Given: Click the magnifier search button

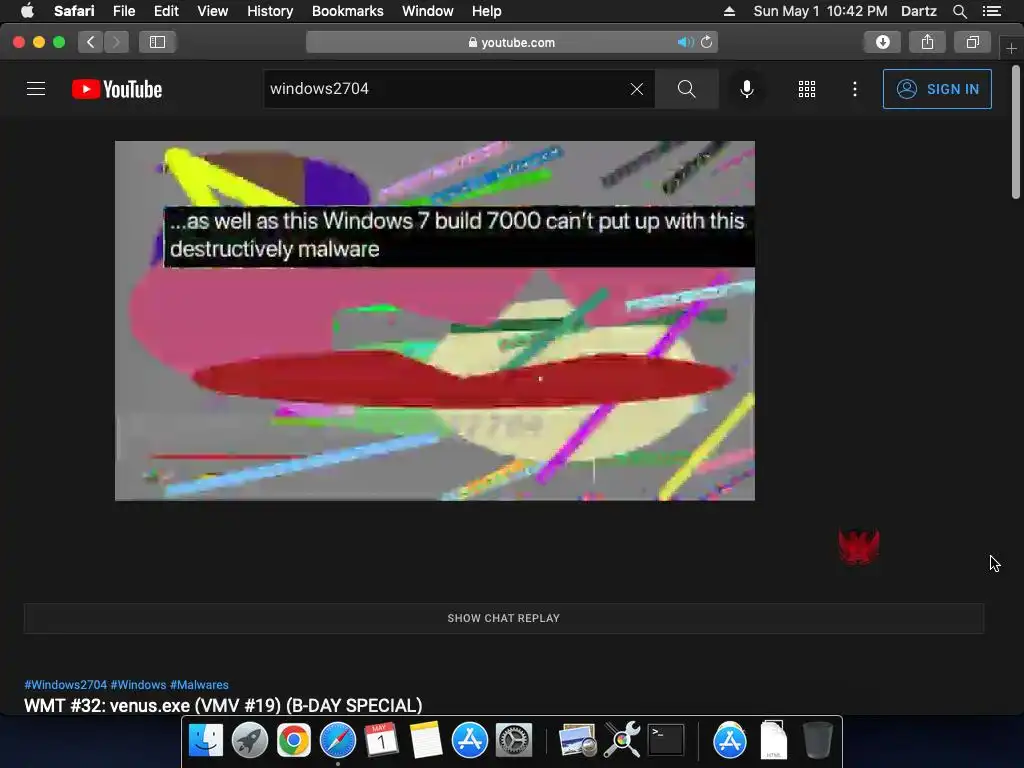Looking at the screenshot, I should click(686, 89).
